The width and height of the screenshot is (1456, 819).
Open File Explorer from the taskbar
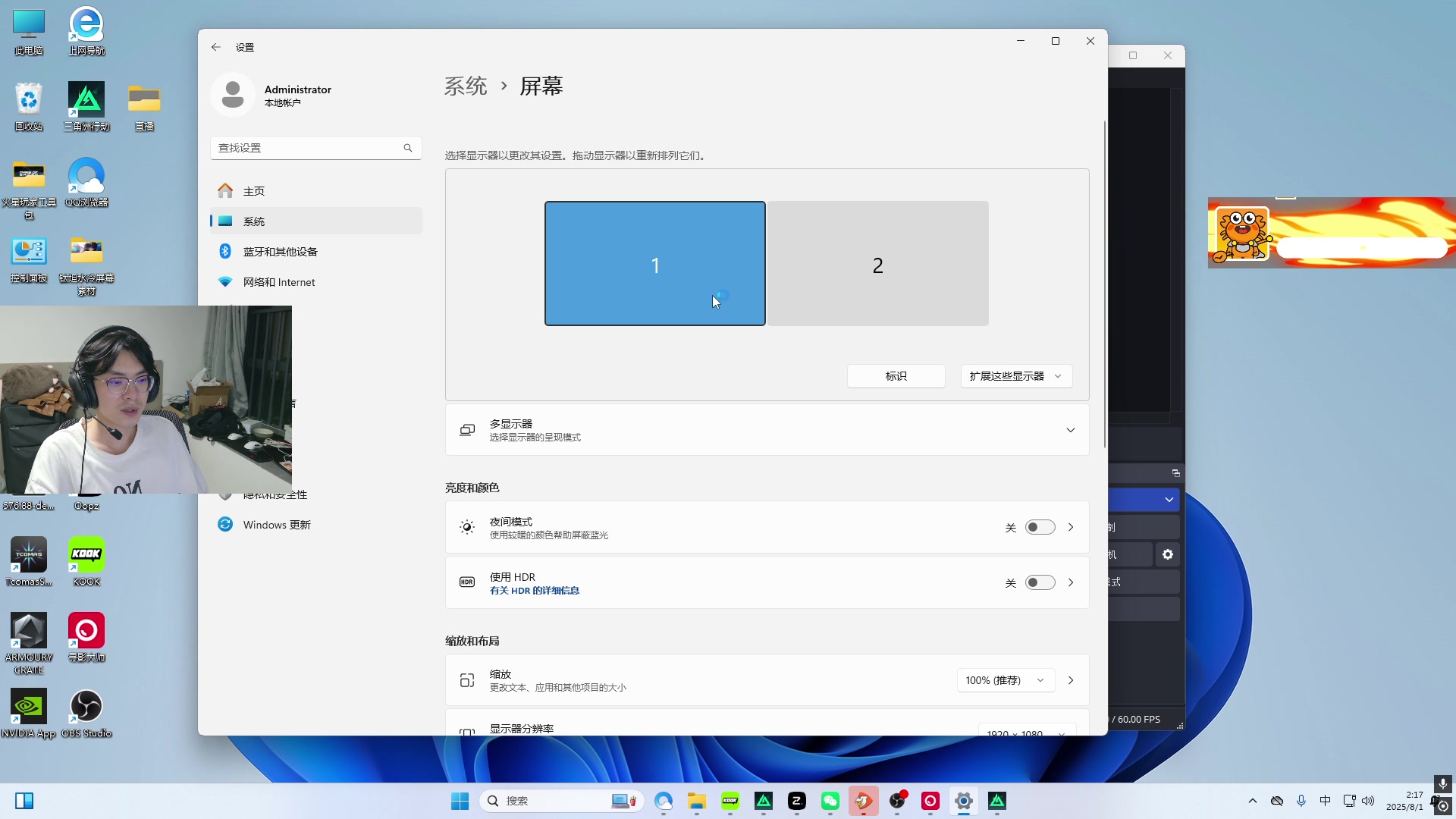point(697,801)
